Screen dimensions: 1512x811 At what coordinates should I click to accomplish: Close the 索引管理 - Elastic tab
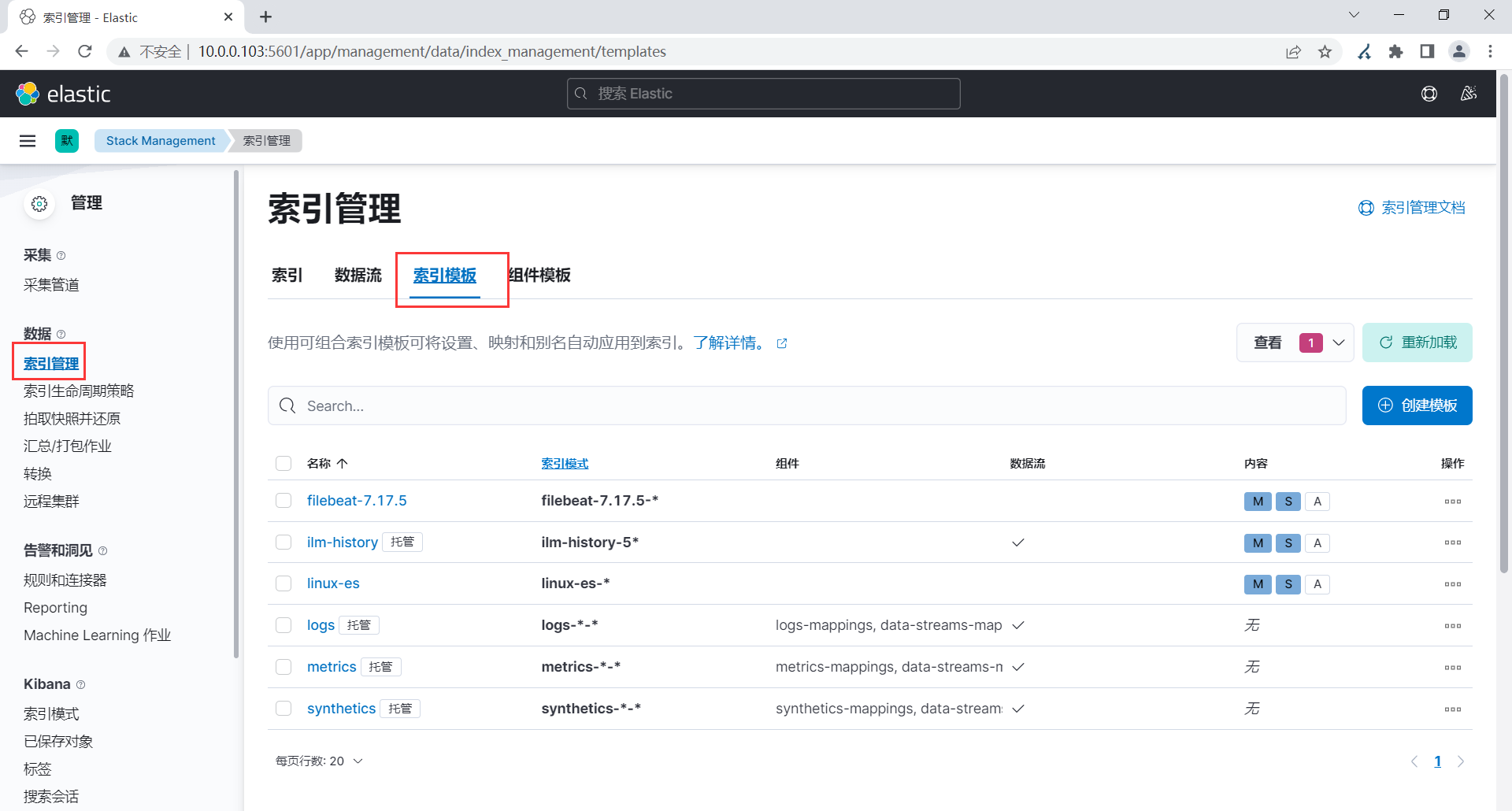[228, 17]
